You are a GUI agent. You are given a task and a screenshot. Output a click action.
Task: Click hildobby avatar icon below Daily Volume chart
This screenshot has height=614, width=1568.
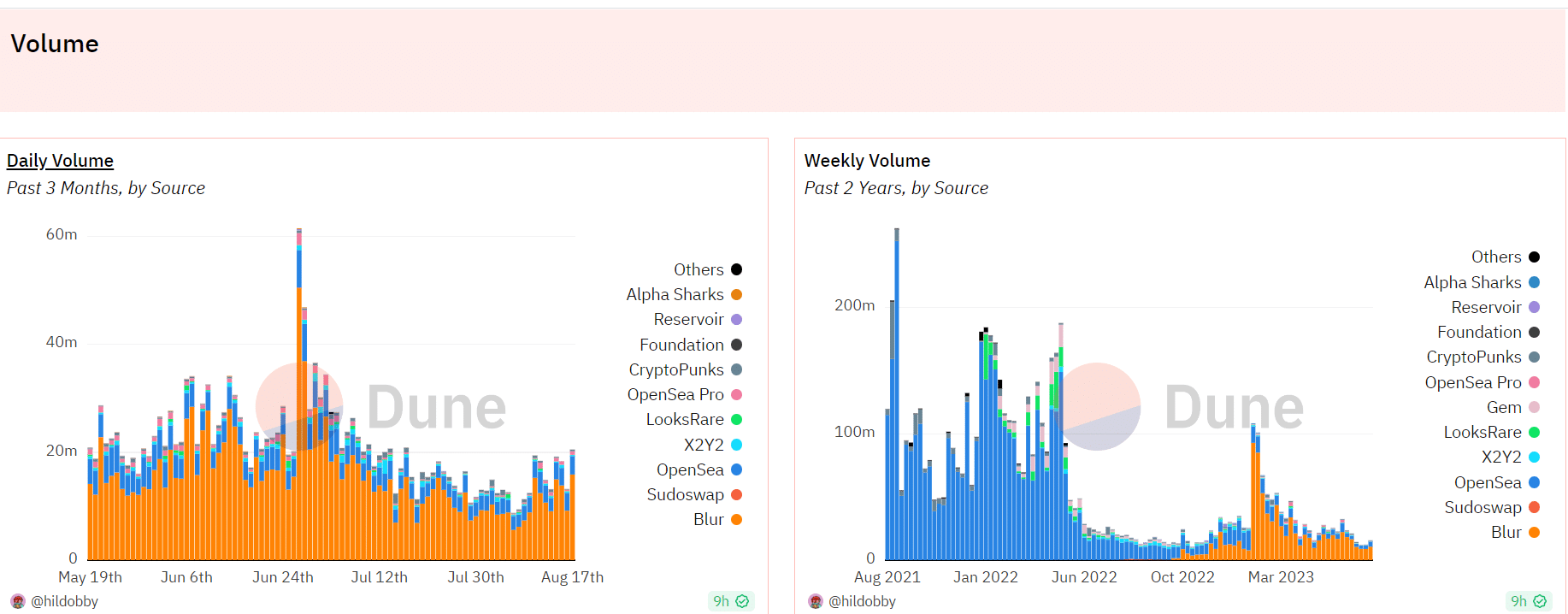tap(18, 601)
